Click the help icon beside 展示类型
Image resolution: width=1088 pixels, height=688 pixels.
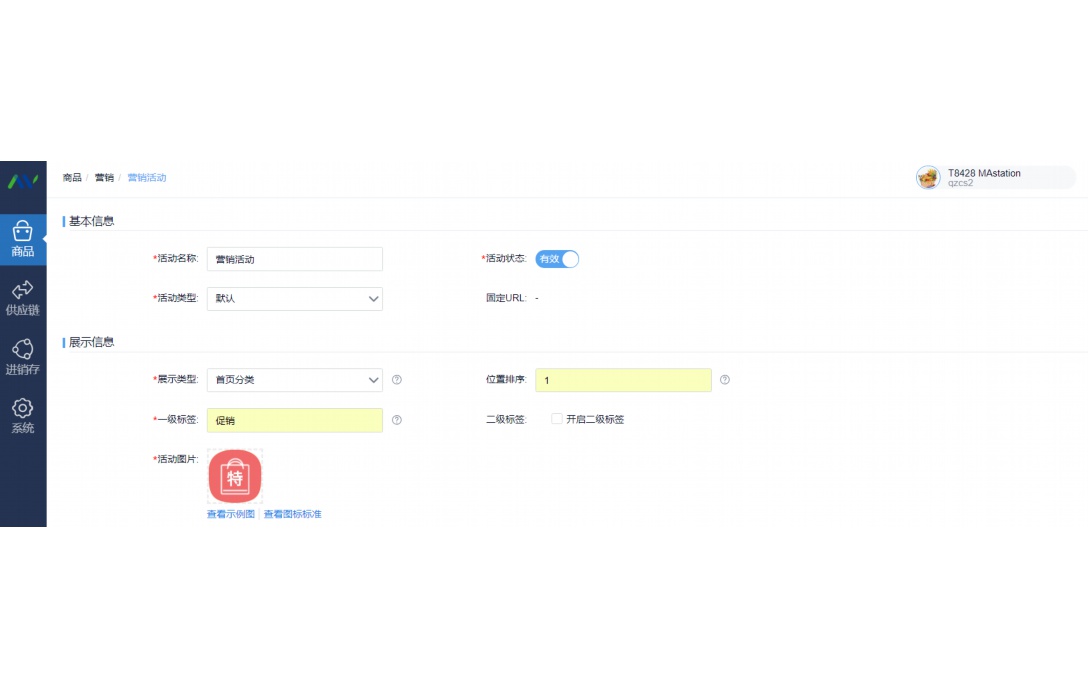396,380
